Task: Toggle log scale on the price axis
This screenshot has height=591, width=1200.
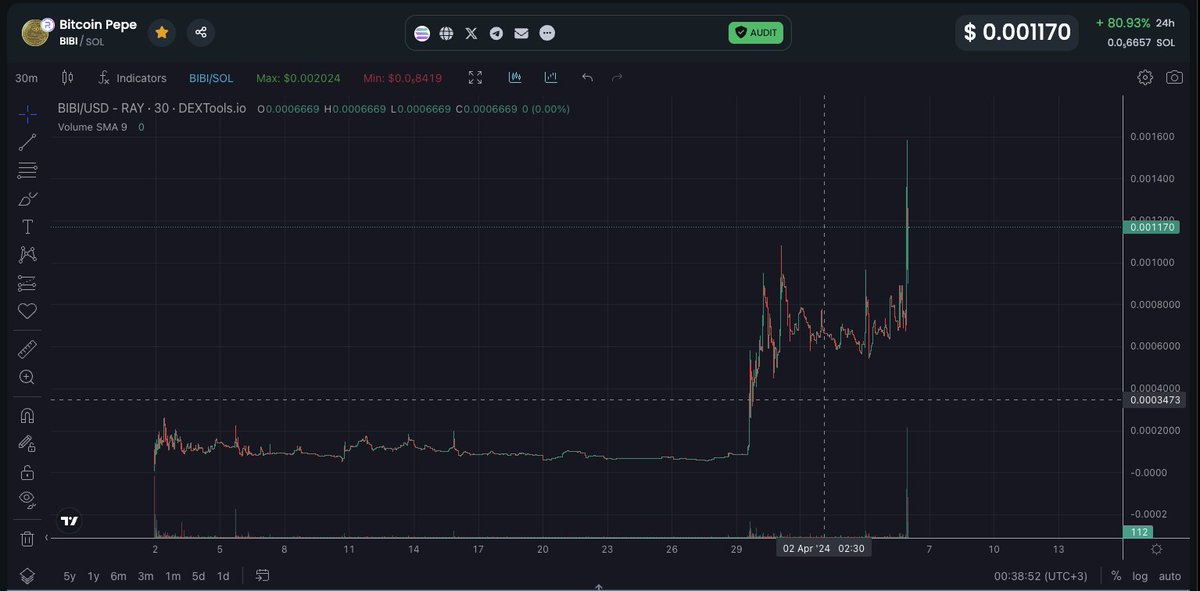Action: point(1139,576)
